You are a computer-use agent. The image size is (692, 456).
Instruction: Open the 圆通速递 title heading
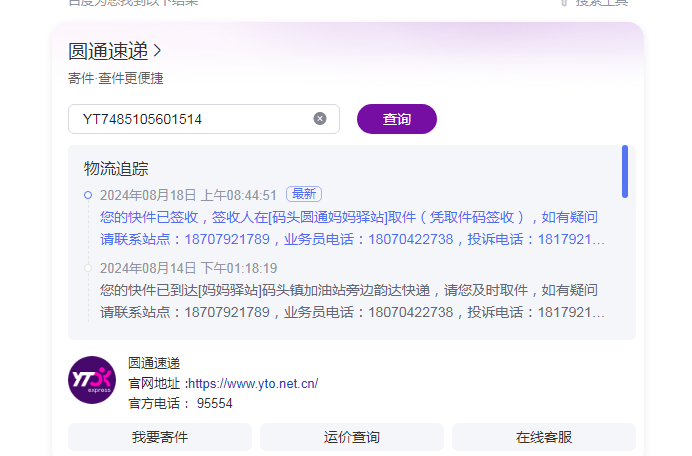108,51
